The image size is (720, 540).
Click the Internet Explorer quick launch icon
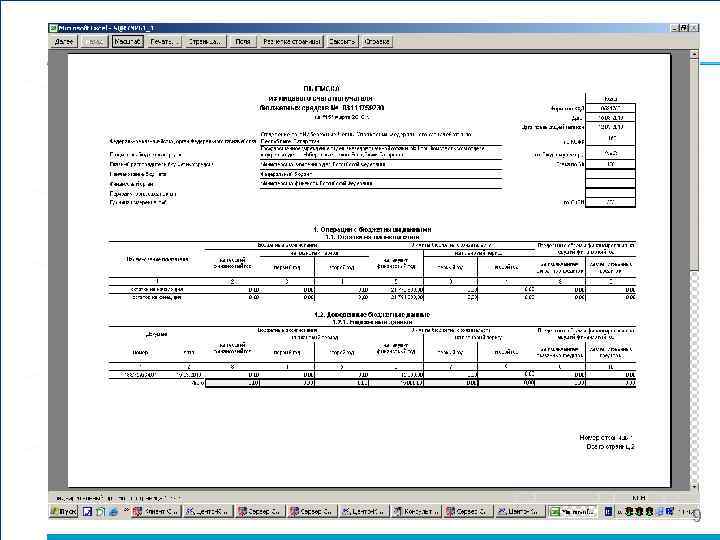tap(113, 512)
